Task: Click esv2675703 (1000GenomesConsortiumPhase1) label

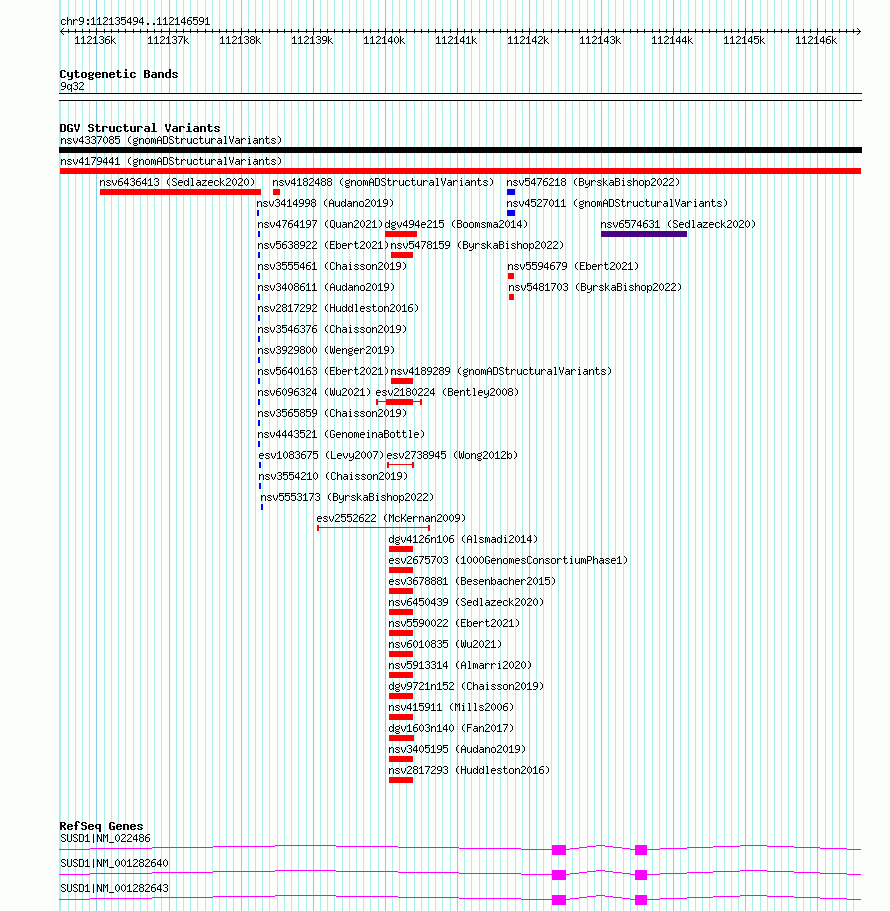Action: [x=508, y=559]
